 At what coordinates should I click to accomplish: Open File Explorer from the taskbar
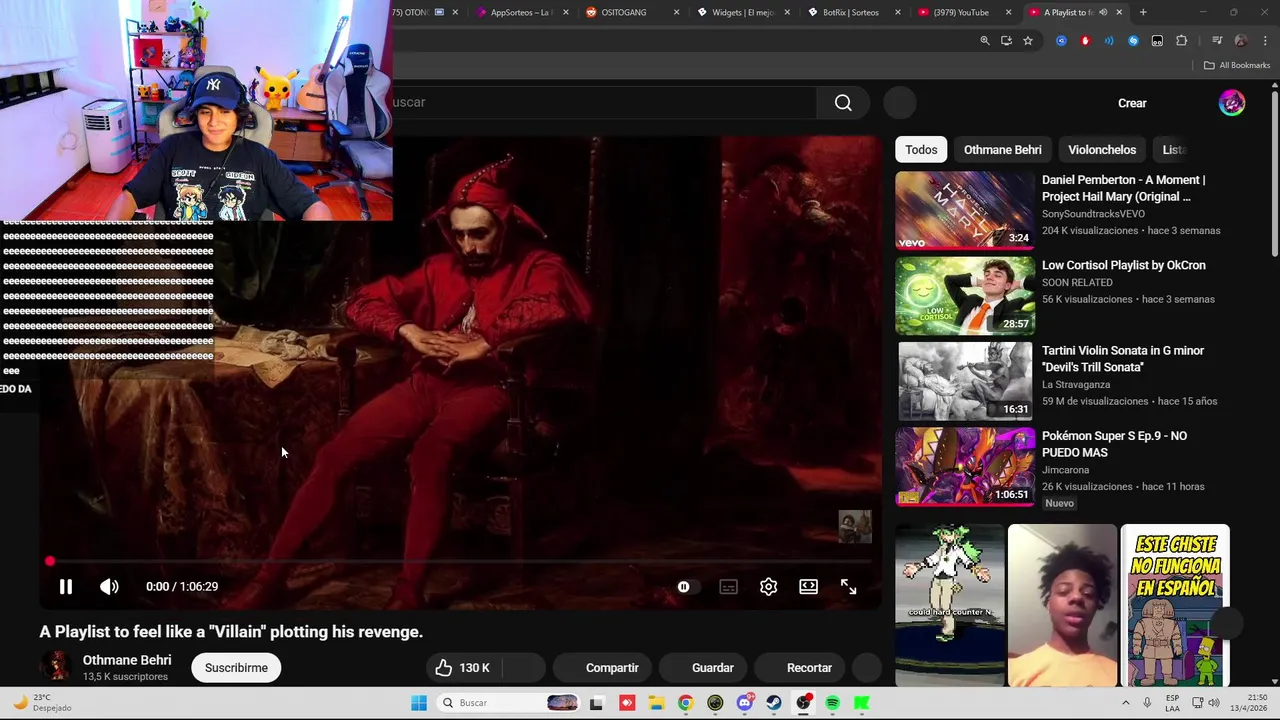point(656,703)
